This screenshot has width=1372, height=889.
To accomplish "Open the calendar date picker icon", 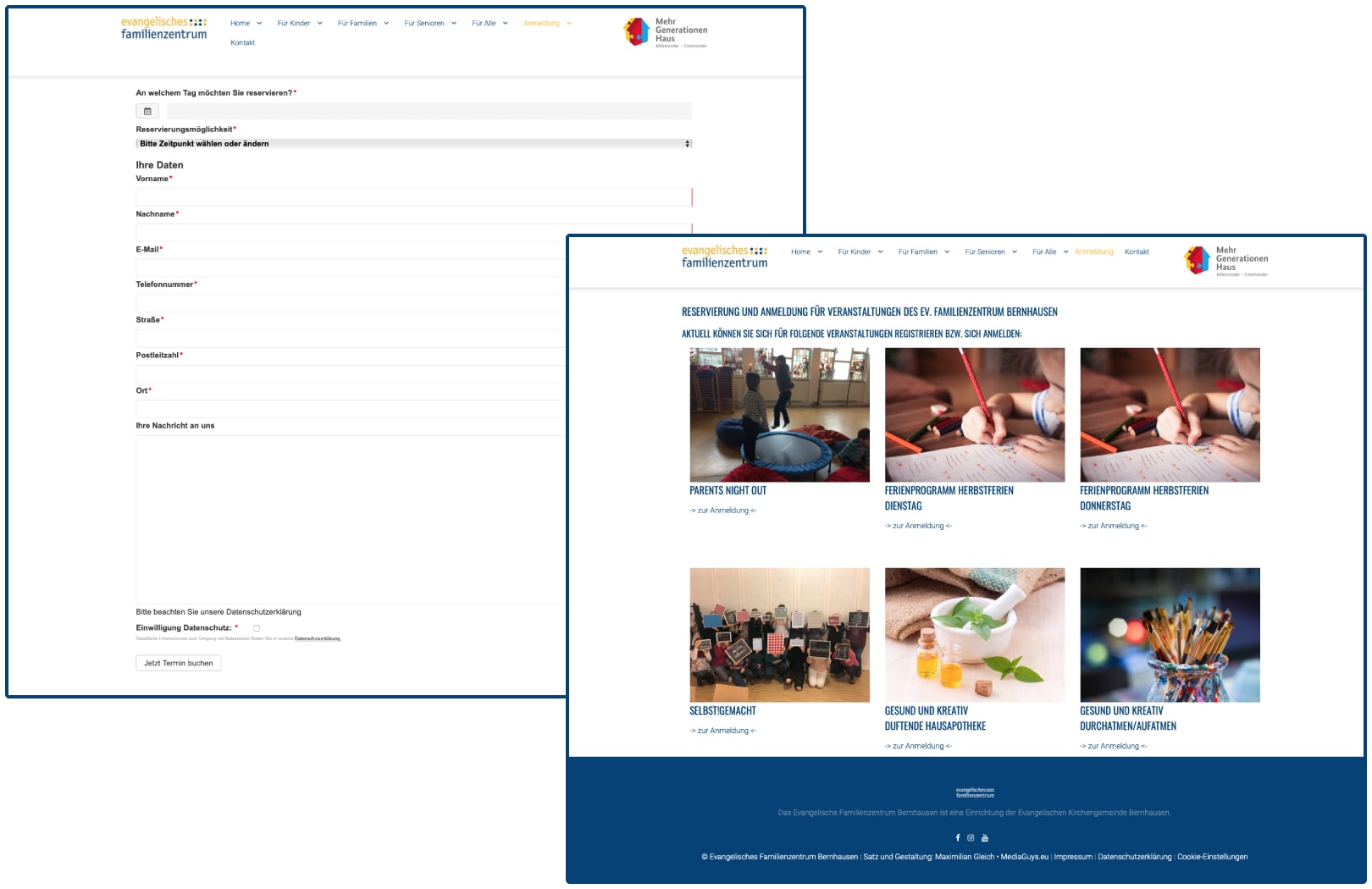I will (x=147, y=111).
